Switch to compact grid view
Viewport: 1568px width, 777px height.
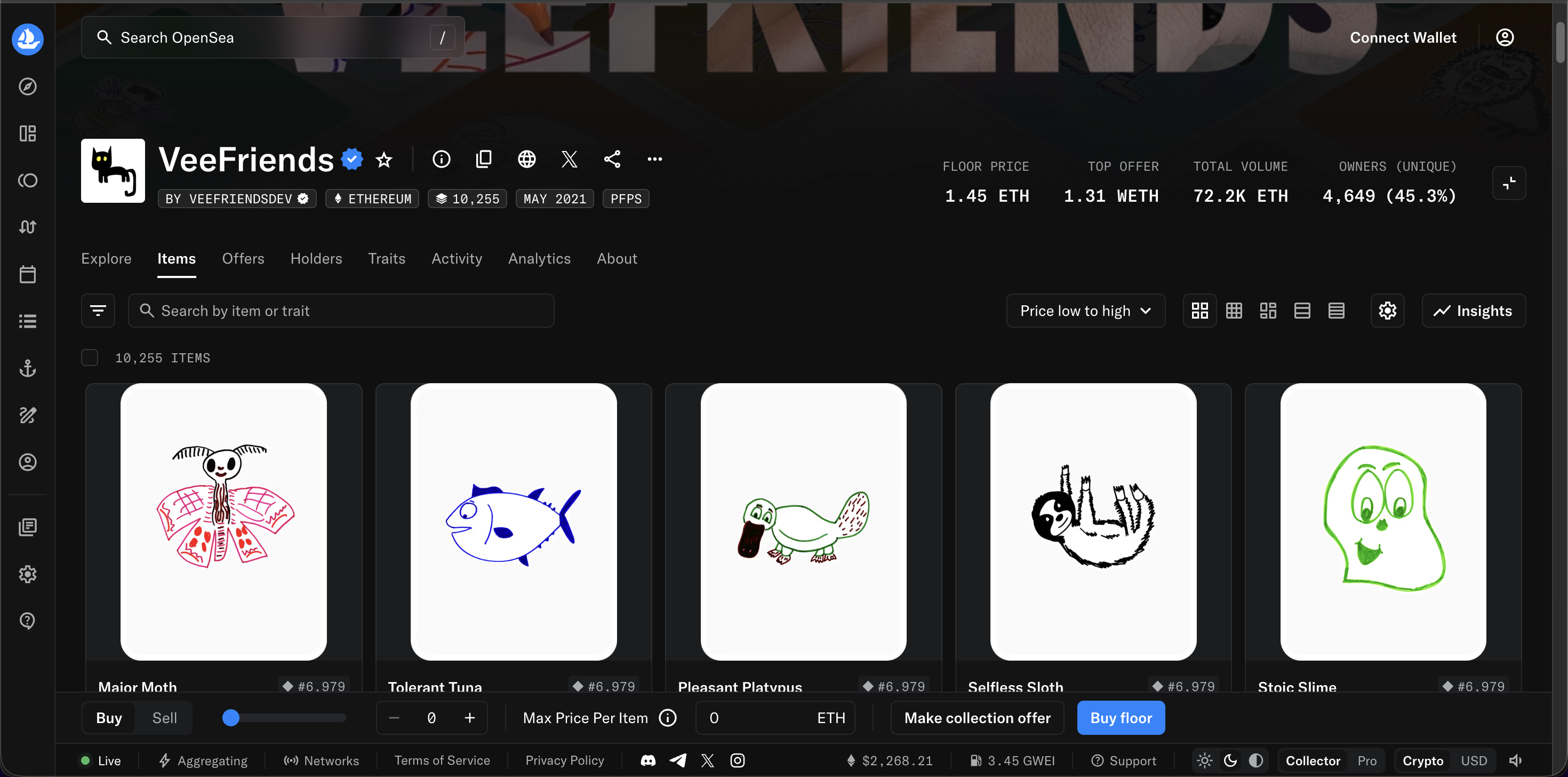(x=1234, y=311)
